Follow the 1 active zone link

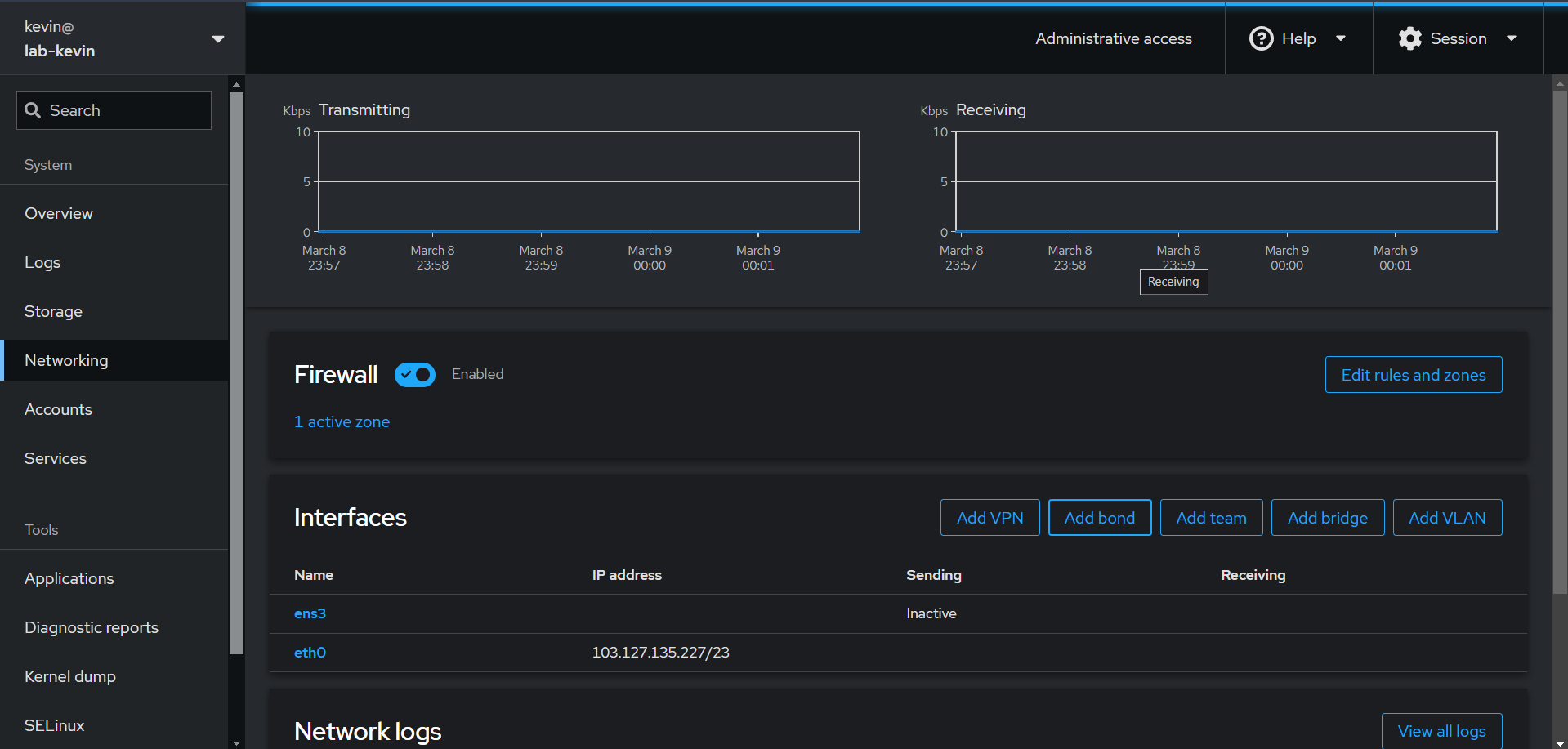pyautogui.click(x=342, y=421)
